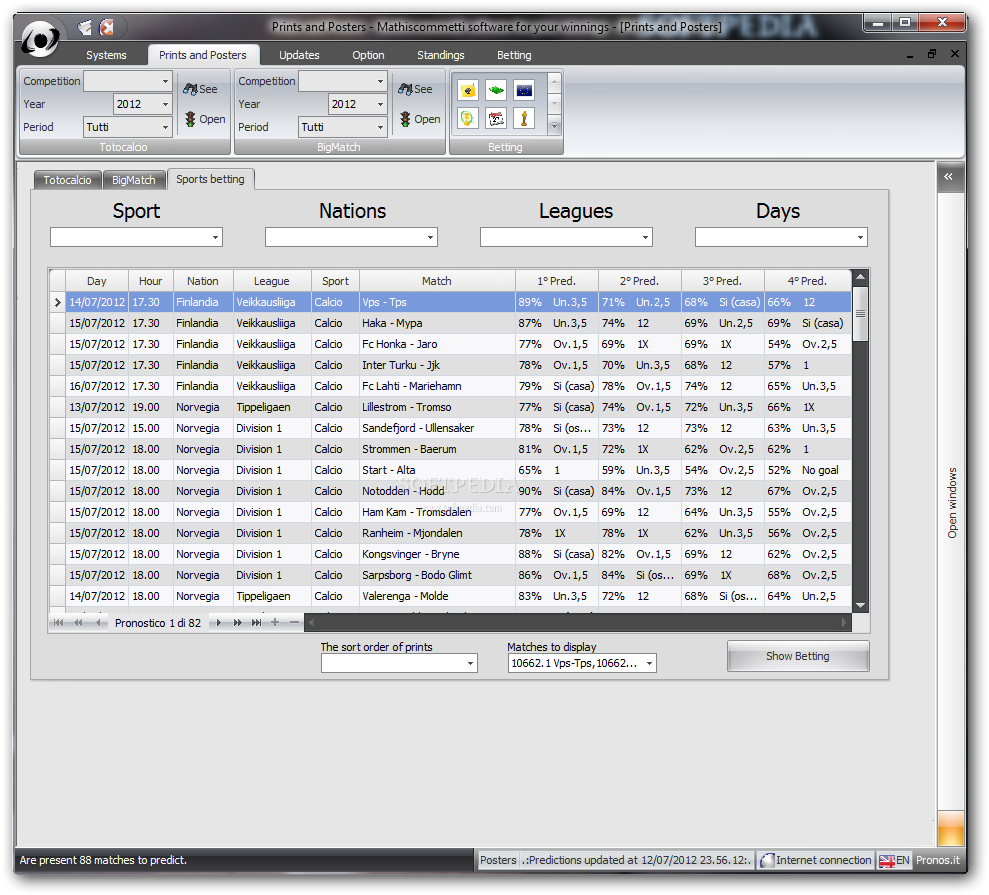Click the table vertical scrollbar up arrow
Viewport: 989px width, 895px height.
click(x=860, y=277)
